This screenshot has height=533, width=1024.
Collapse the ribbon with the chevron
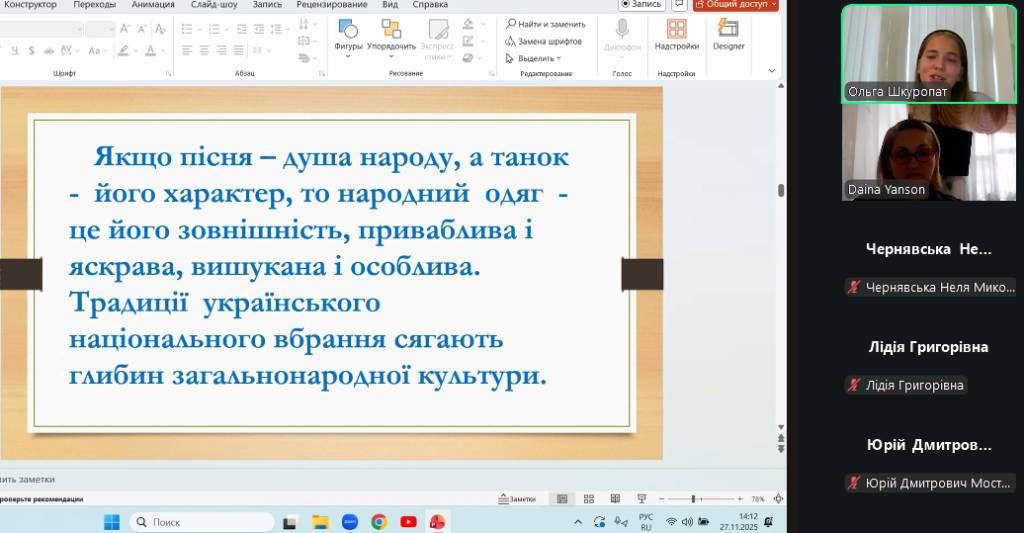[771, 71]
